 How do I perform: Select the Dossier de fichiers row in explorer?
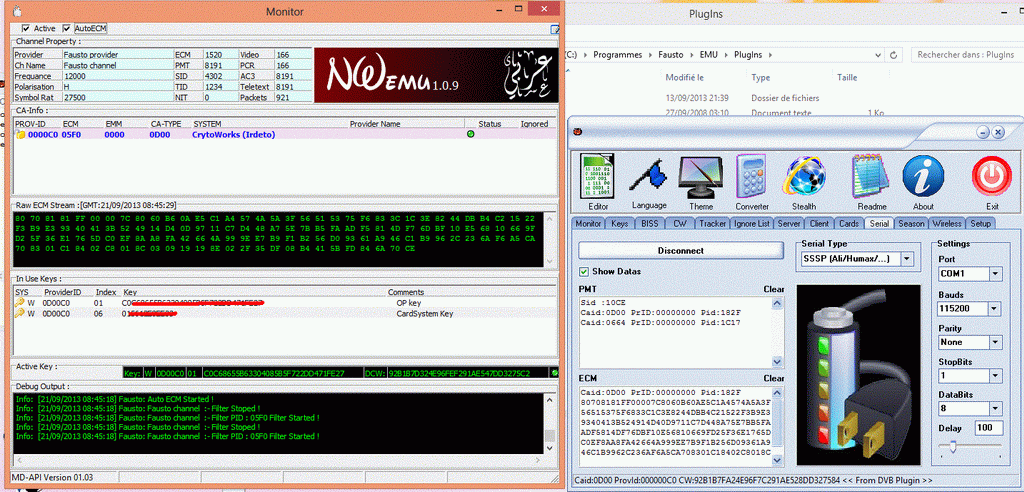pos(784,98)
